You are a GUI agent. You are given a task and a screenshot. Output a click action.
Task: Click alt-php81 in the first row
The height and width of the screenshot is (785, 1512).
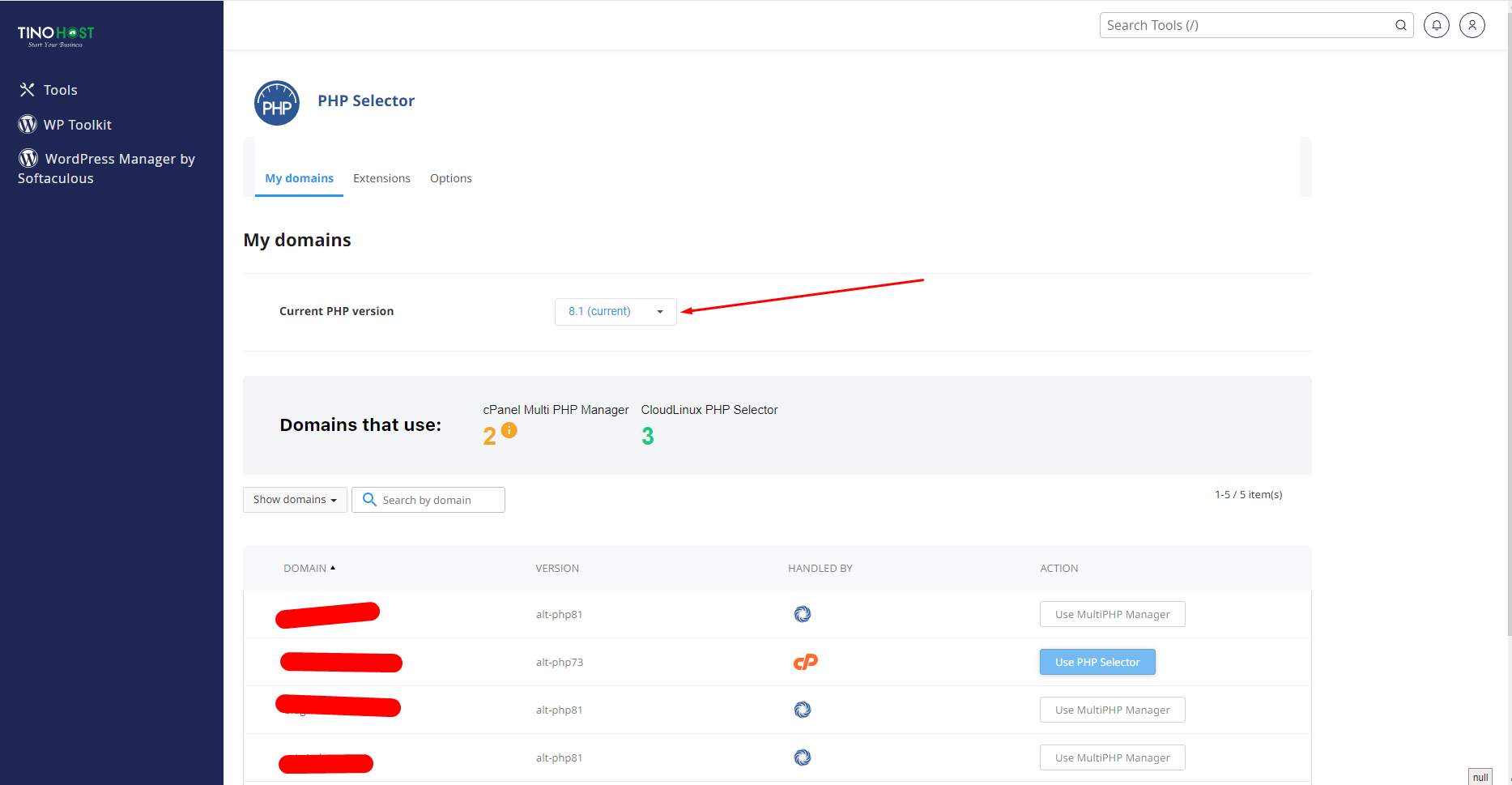click(x=560, y=614)
